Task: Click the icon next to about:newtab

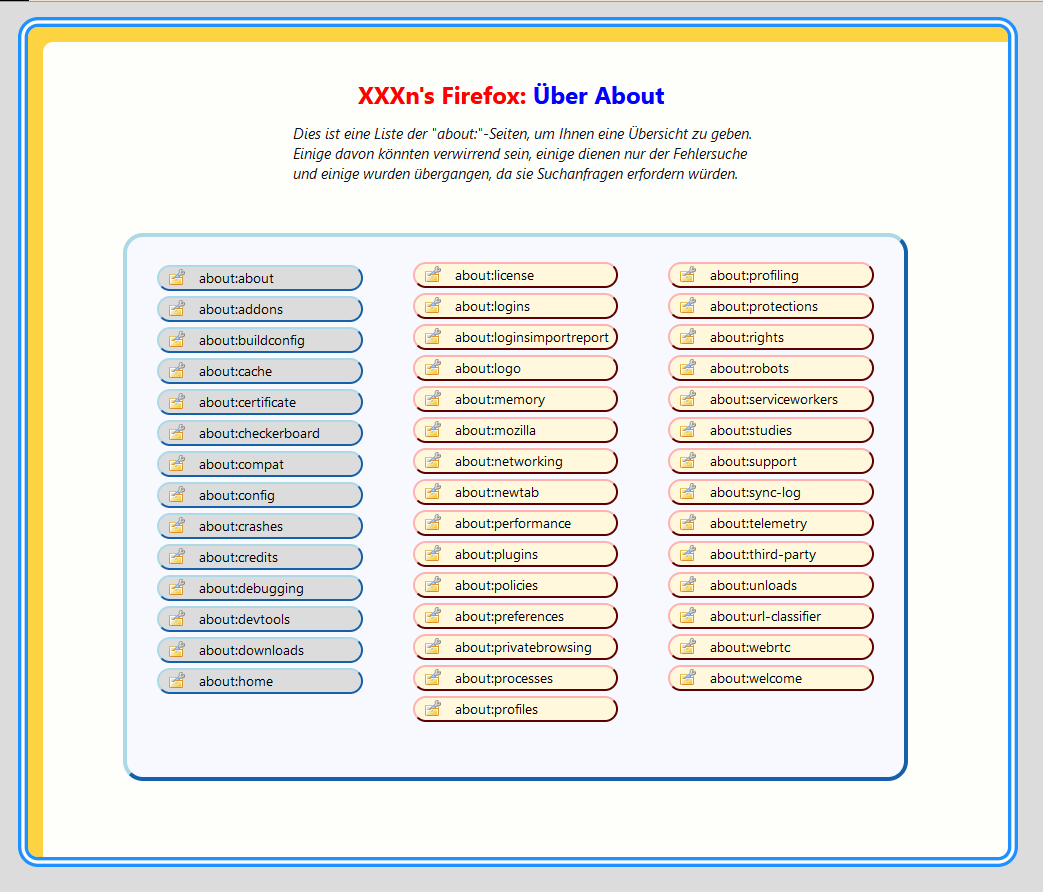Action: tap(432, 492)
